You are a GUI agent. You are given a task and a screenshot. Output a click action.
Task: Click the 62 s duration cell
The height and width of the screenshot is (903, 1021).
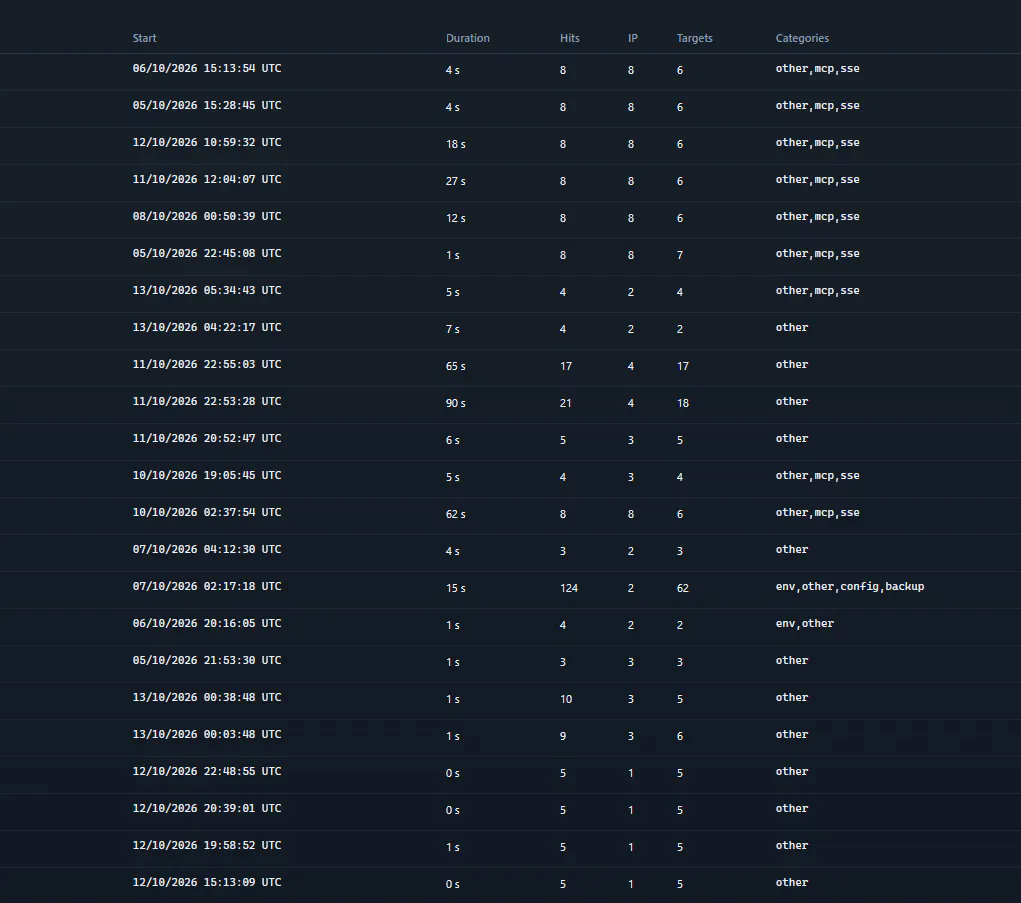point(456,514)
